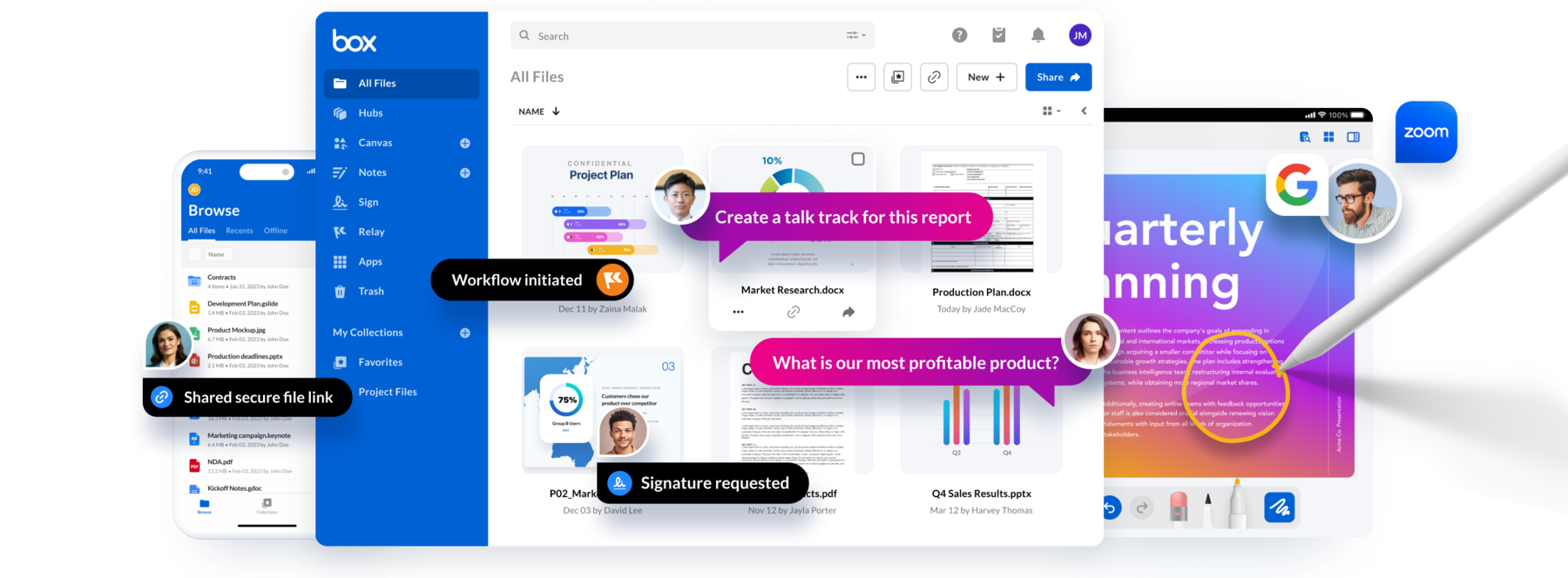Click share arrow under Market Research.docx

tap(848, 312)
